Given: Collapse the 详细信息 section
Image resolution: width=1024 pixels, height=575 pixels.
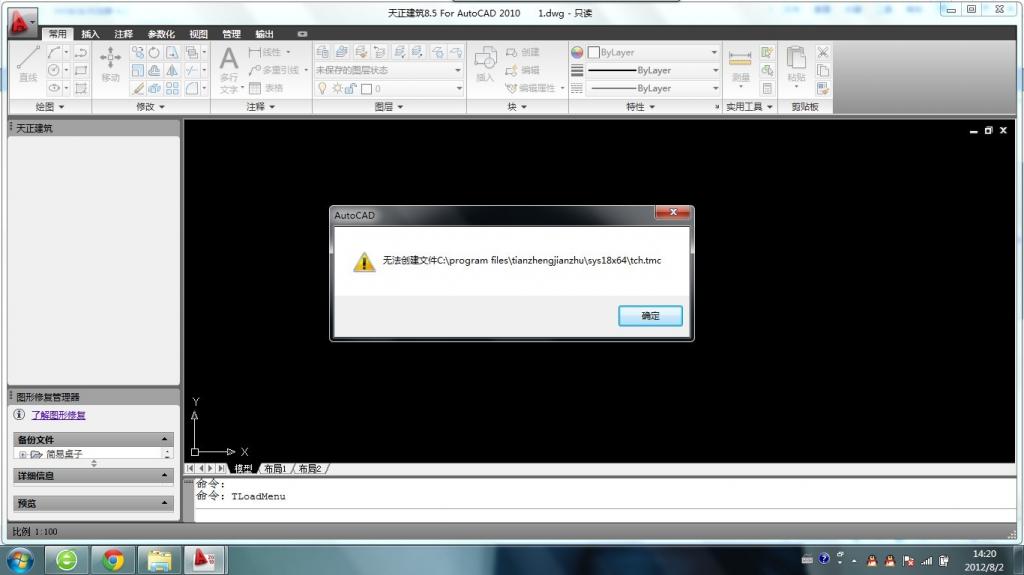Looking at the screenshot, I should [165, 475].
